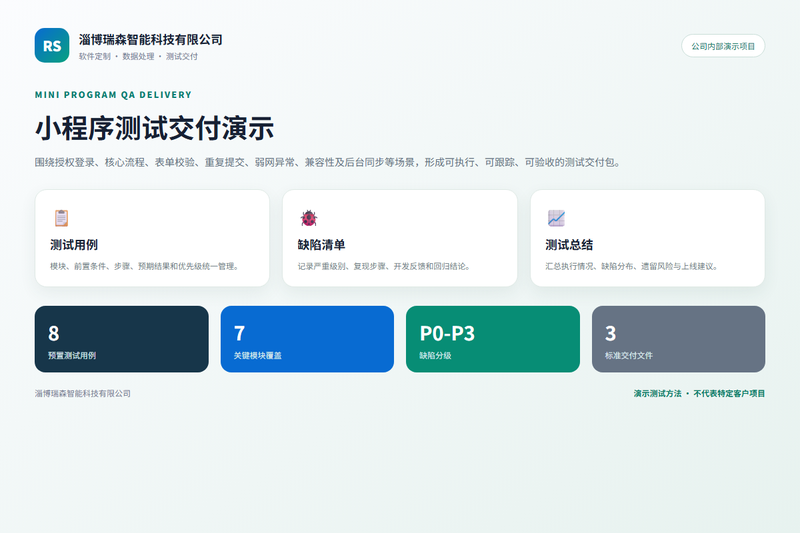Viewport: 800px width, 533px height.
Task: Select the 关键模块覆盖 stat tile
Action: [307, 339]
